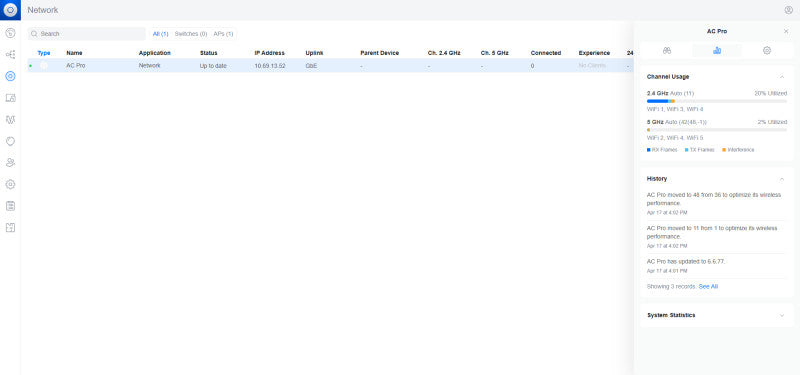
Task: Open the bar-chart insights tab of AC Pro
Action: click(x=717, y=51)
